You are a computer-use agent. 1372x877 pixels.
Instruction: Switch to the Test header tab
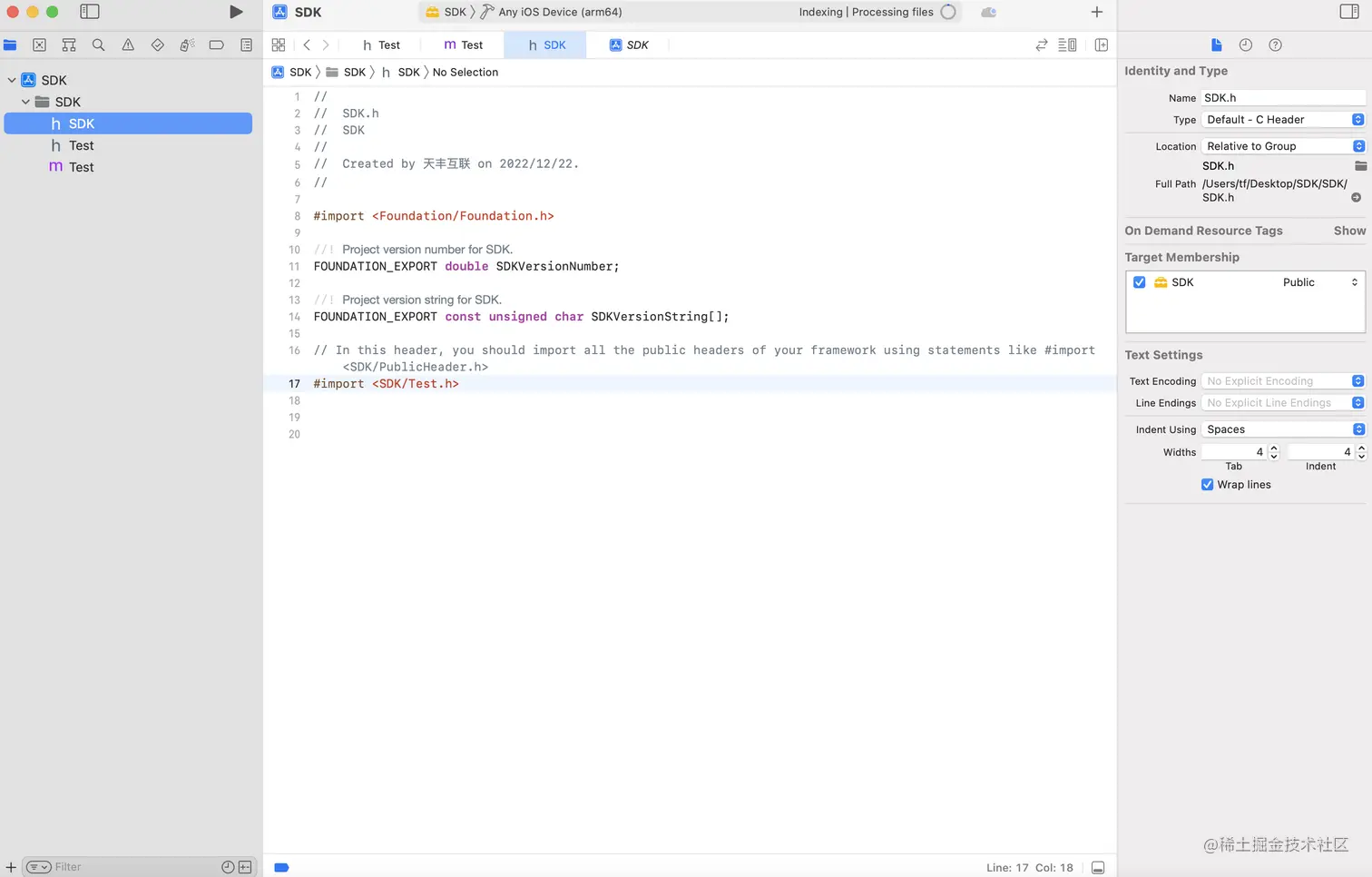click(x=381, y=44)
